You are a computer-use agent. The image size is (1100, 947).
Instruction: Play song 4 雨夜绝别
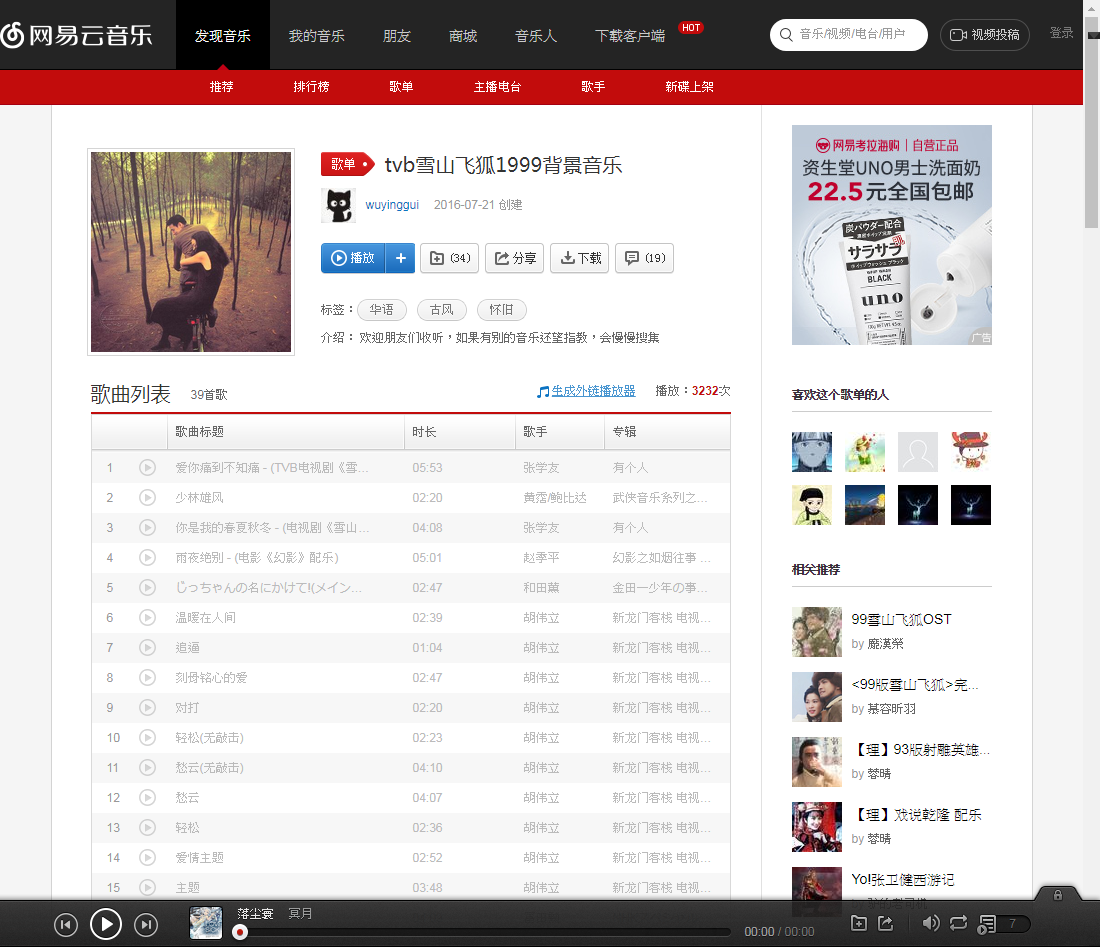[x=147, y=558]
